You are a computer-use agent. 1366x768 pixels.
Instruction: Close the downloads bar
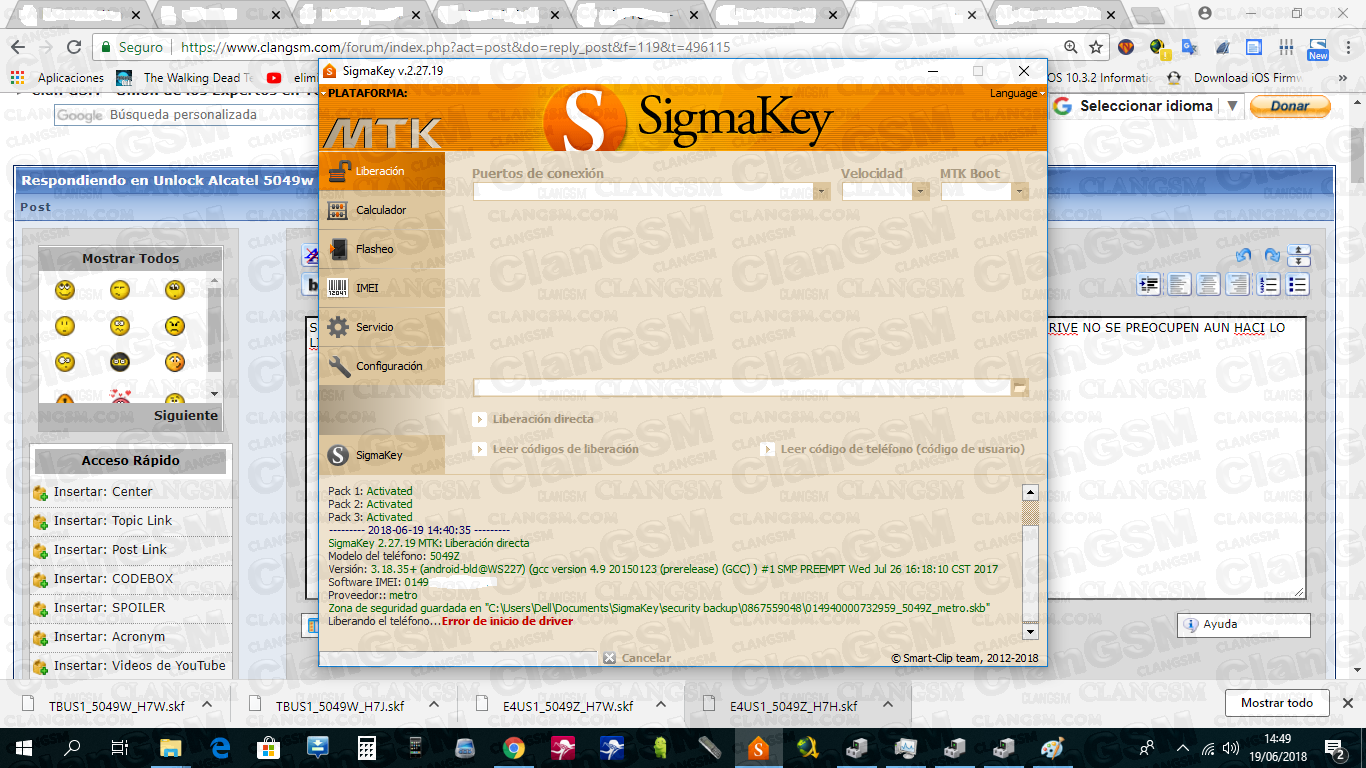point(1349,703)
